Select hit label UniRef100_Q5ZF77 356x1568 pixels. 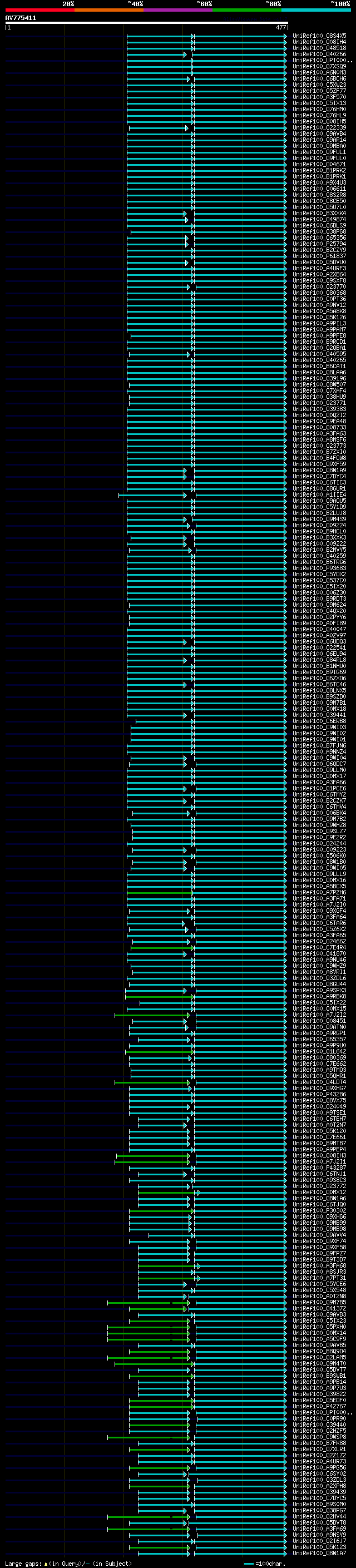pyautogui.click(x=319, y=91)
